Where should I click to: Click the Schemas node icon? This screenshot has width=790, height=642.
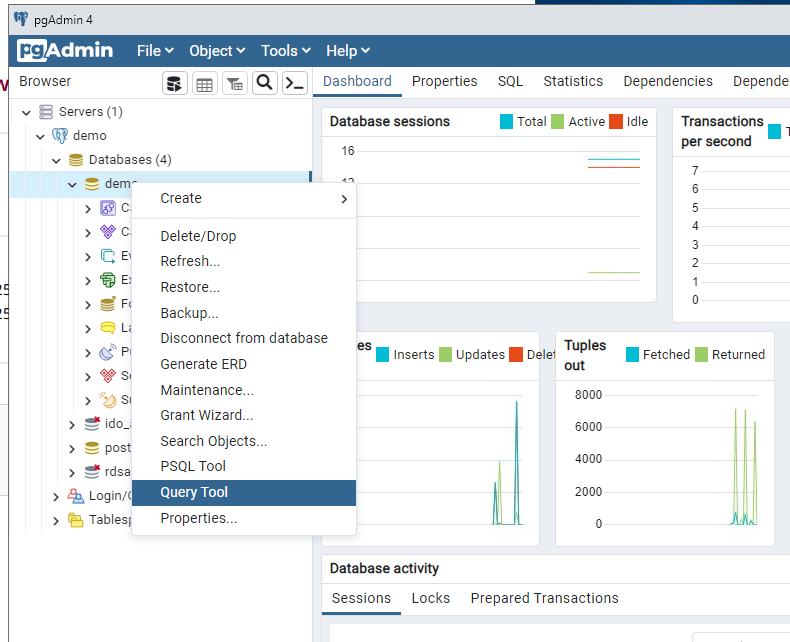[108, 376]
